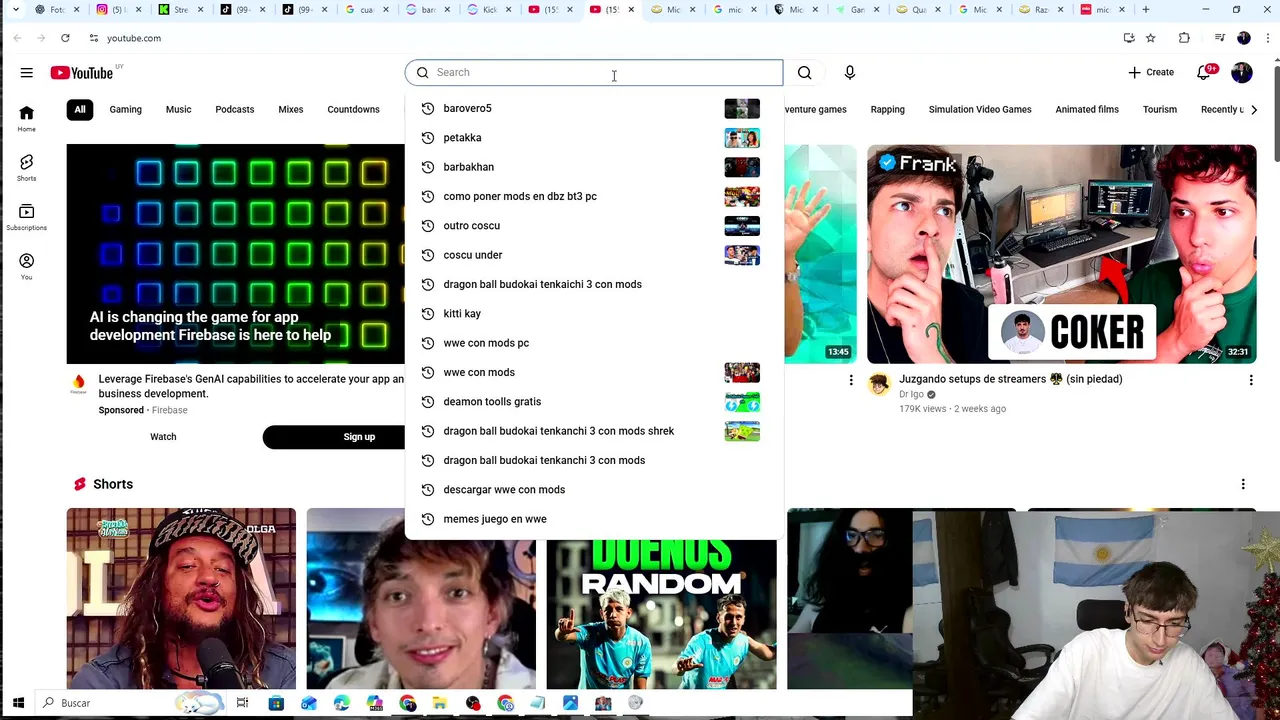Switch to the Instagram browser tab
This screenshot has width=1280, height=720.
click(x=117, y=10)
